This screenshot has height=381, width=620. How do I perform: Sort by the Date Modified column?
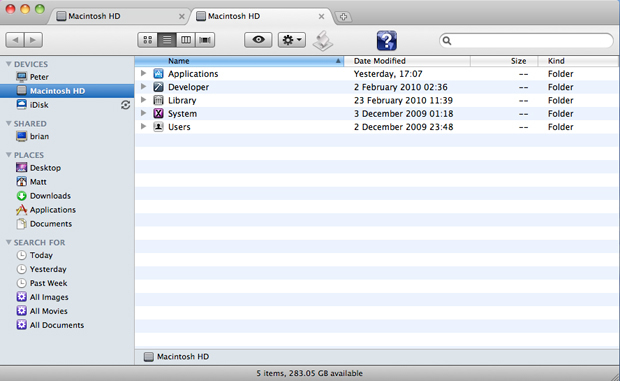coord(407,61)
